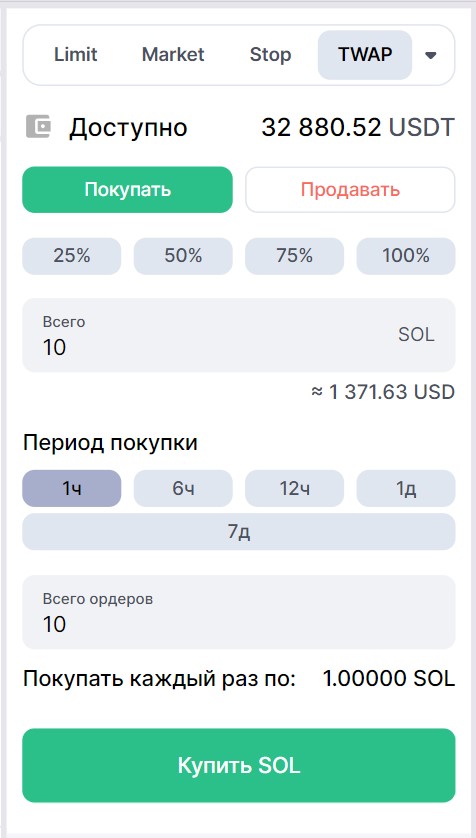Click the wallet icon next to Доступно
This screenshot has height=838, width=476.
click(38, 127)
